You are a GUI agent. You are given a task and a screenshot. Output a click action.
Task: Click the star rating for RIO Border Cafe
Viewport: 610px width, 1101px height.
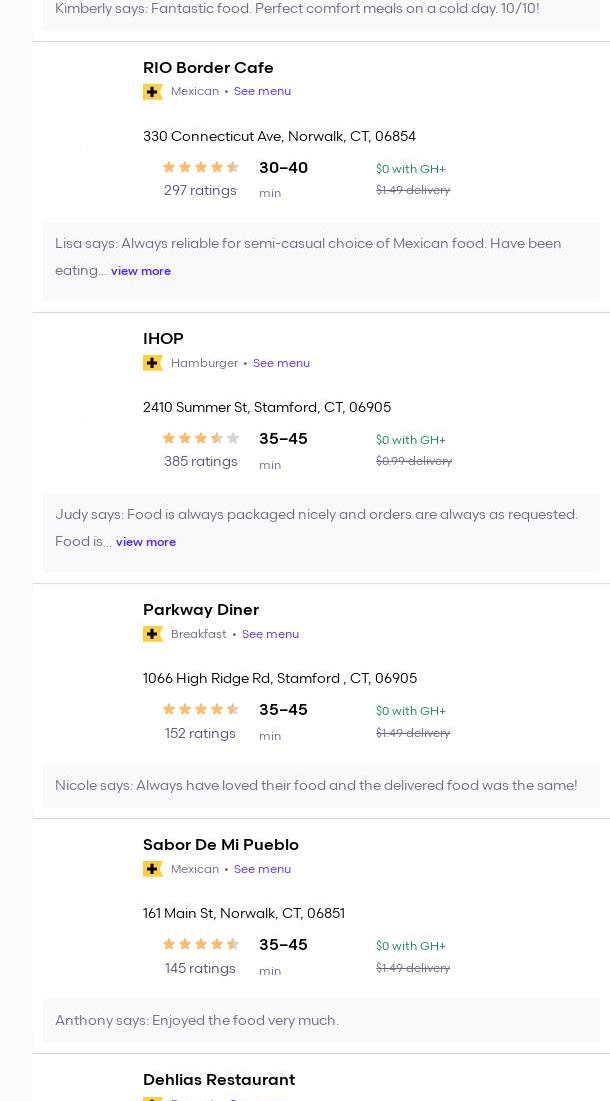click(201, 168)
